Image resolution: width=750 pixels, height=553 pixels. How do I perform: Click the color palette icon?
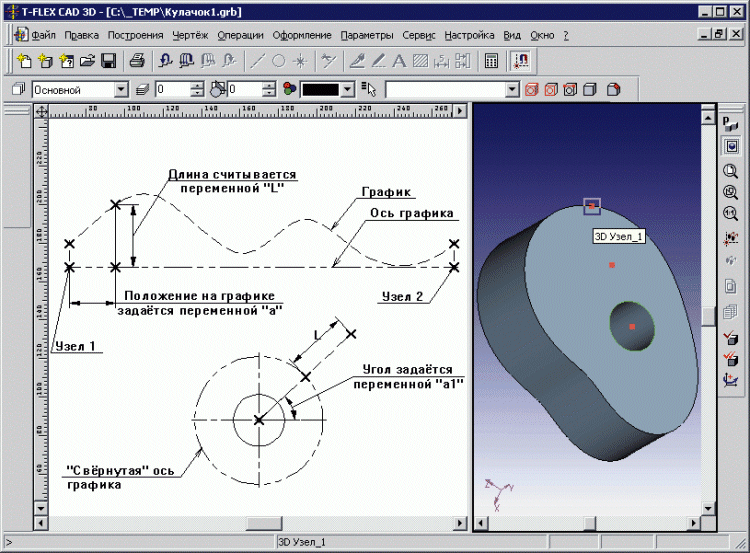(x=289, y=89)
